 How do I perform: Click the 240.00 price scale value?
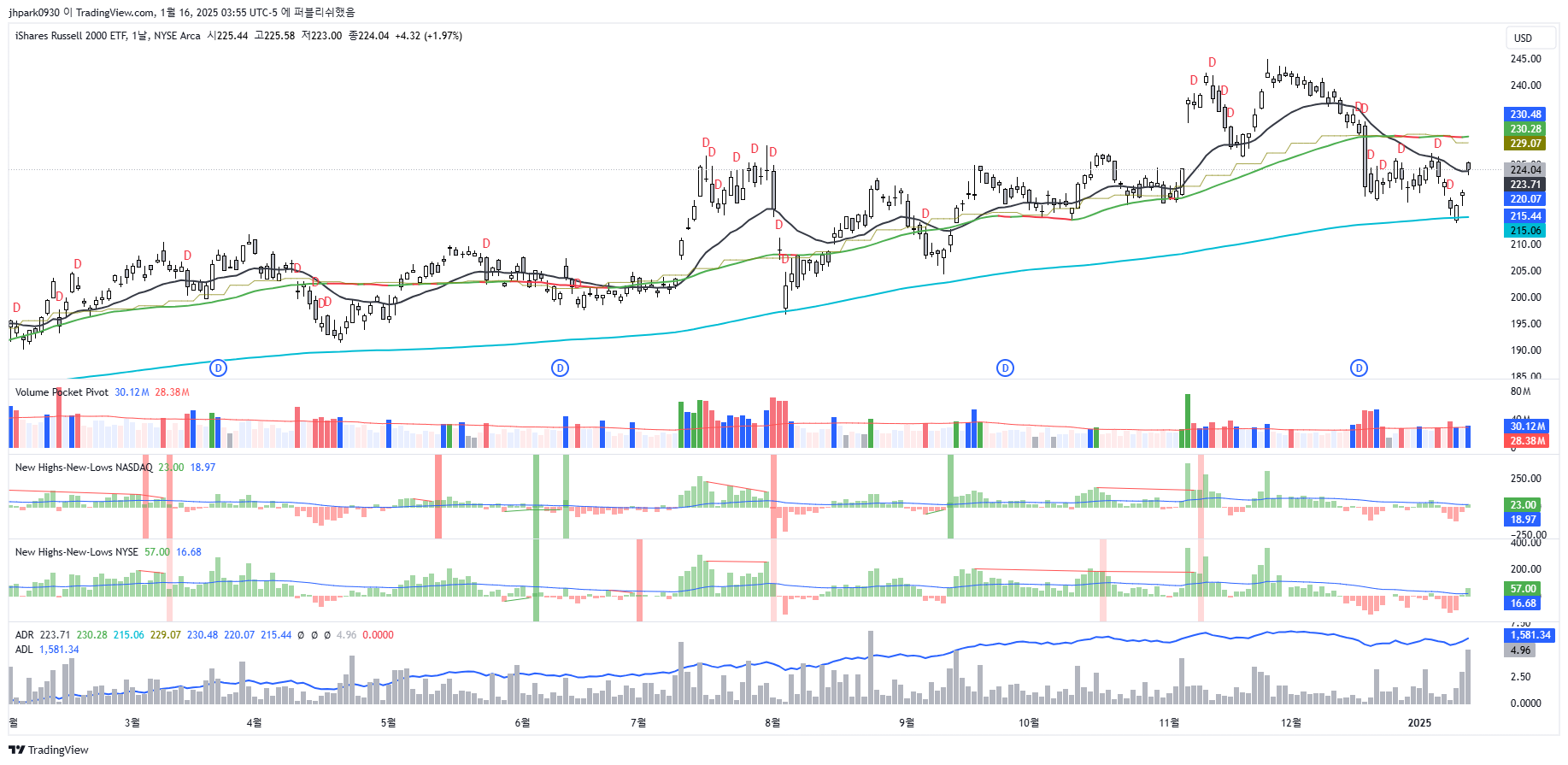pyautogui.click(x=1525, y=85)
